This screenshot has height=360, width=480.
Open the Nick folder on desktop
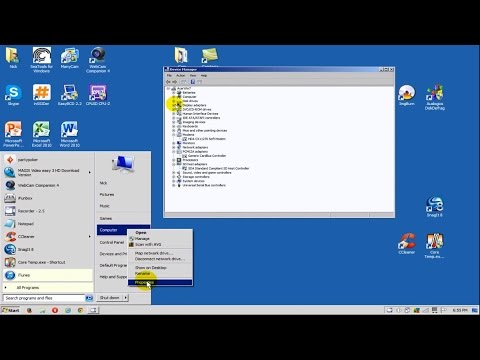click(x=13, y=58)
